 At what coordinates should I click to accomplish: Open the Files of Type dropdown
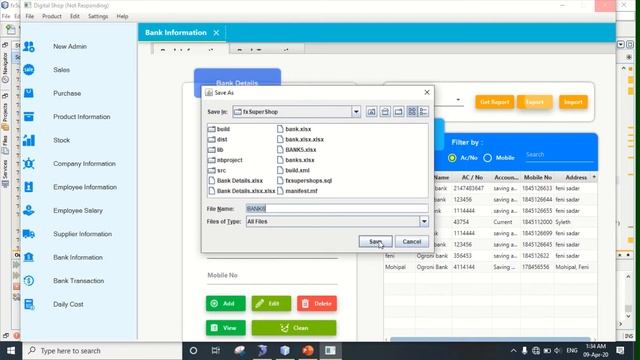424,221
